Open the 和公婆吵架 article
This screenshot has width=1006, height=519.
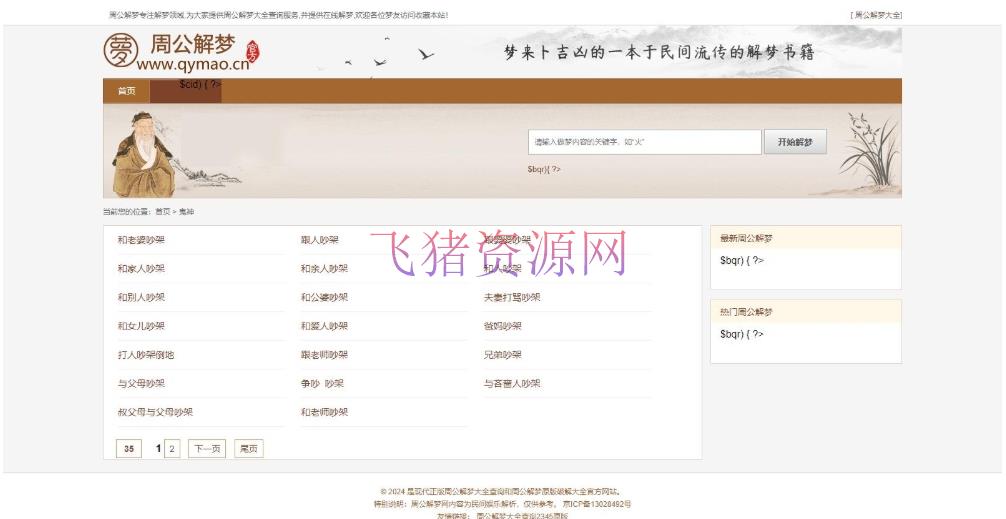(325, 298)
